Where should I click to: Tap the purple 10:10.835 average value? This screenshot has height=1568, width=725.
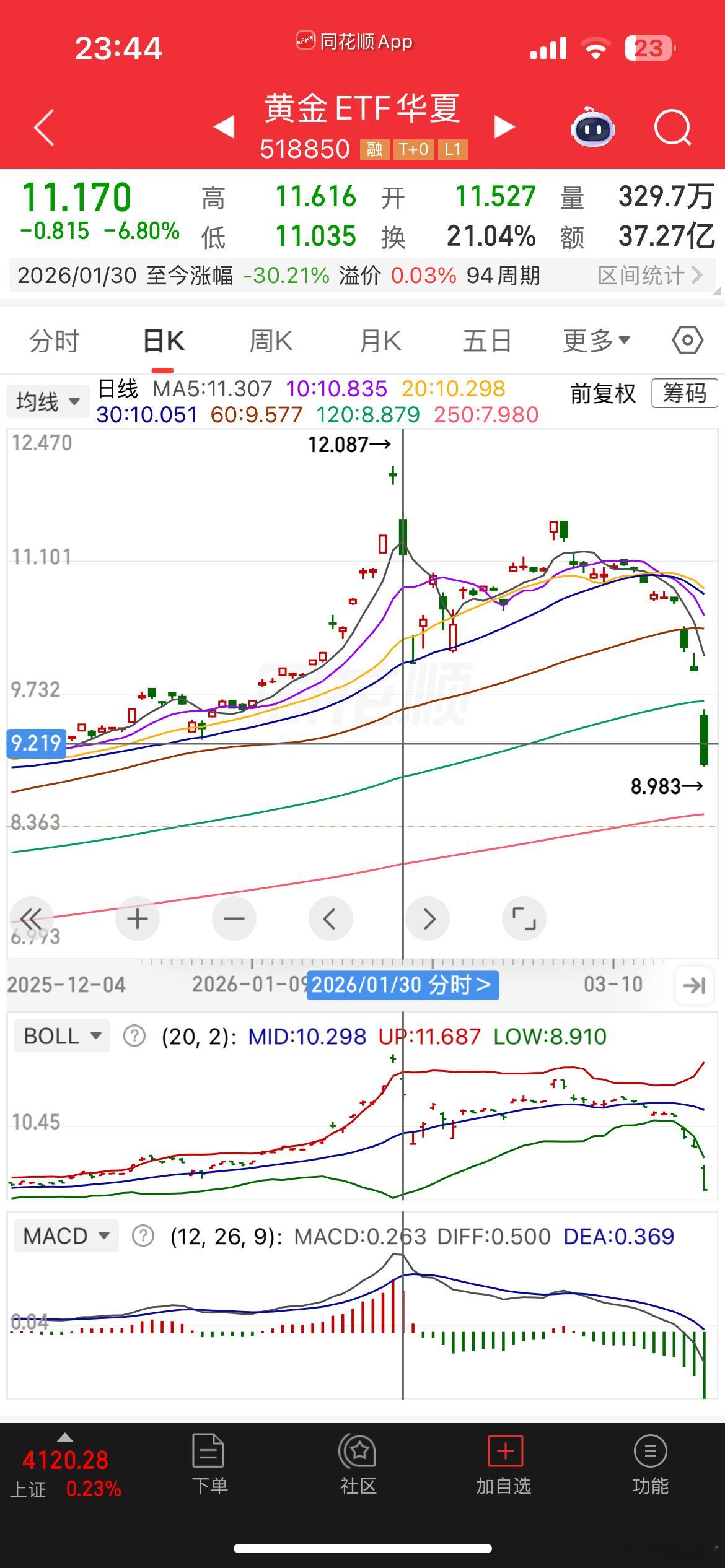coord(336,389)
